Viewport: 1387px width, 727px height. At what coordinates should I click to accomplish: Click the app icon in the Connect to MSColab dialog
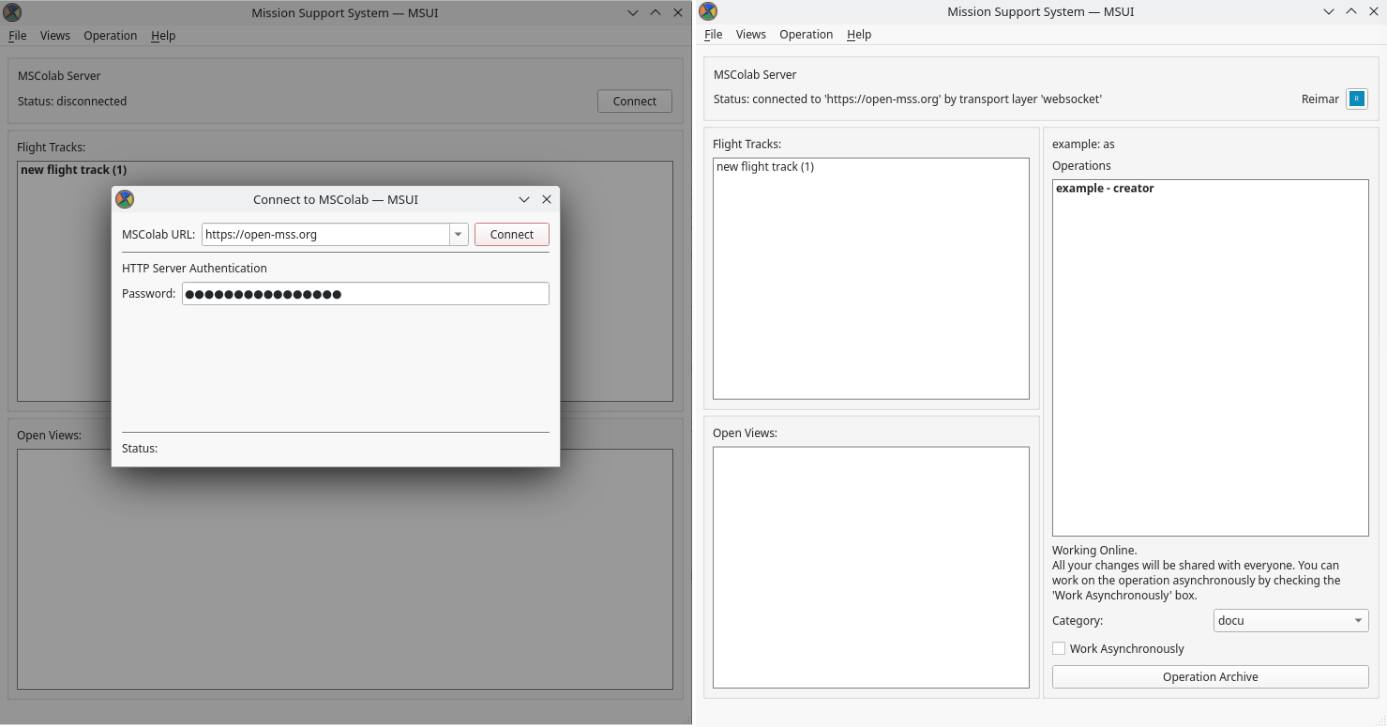tap(125, 199)
